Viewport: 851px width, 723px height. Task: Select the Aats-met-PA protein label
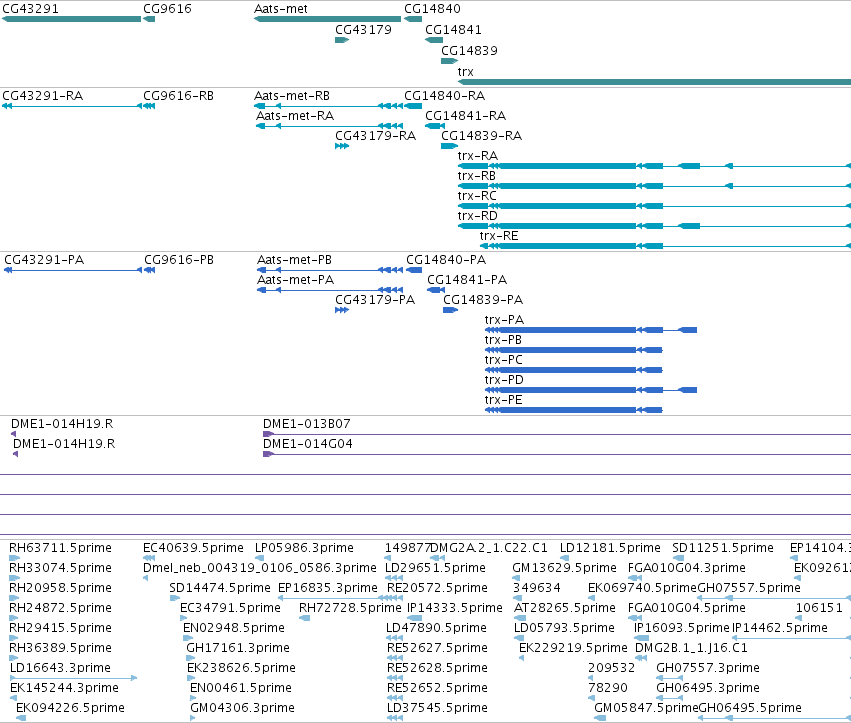coord(295,280)
